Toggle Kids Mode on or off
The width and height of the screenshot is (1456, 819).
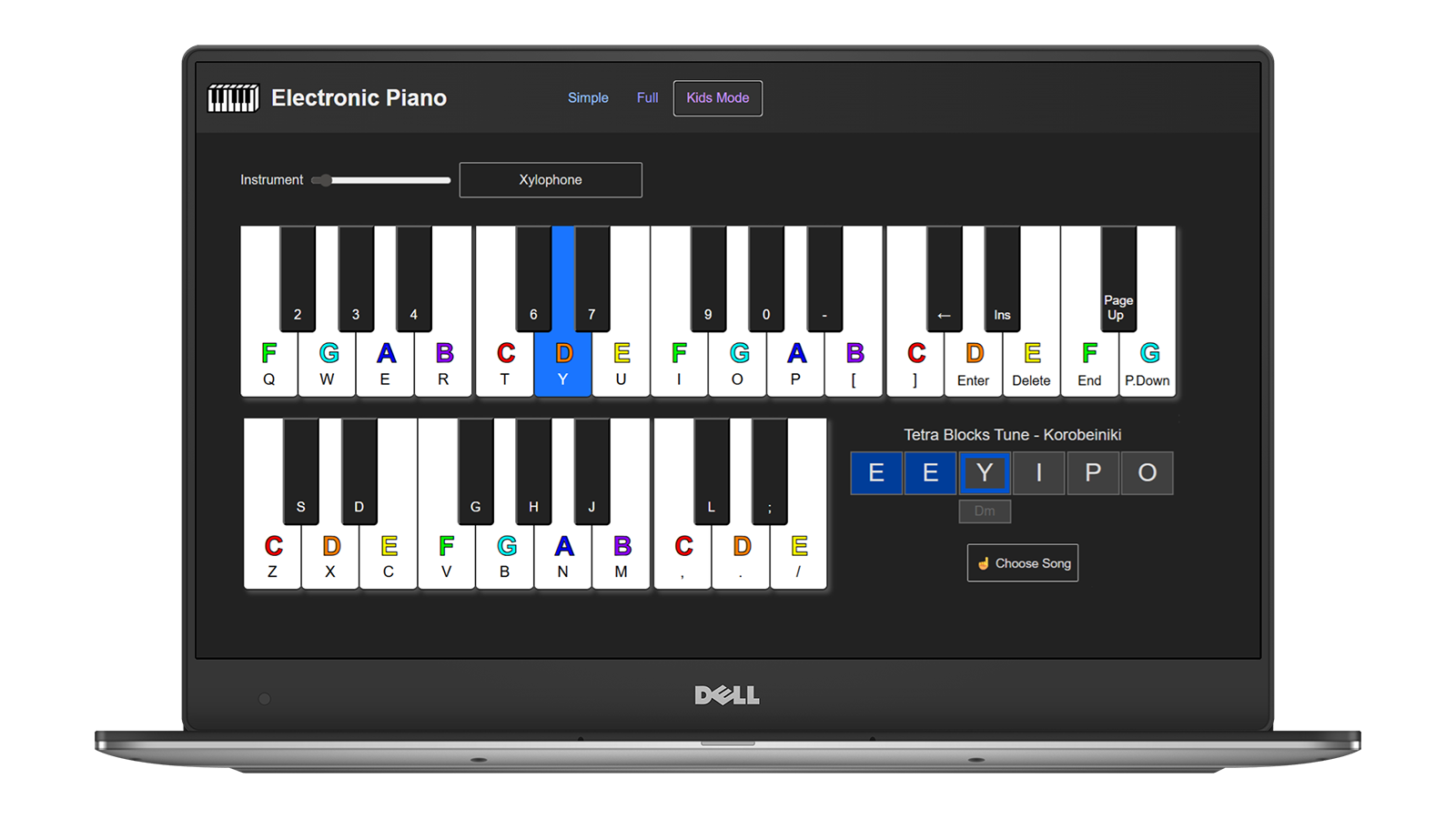717,97
